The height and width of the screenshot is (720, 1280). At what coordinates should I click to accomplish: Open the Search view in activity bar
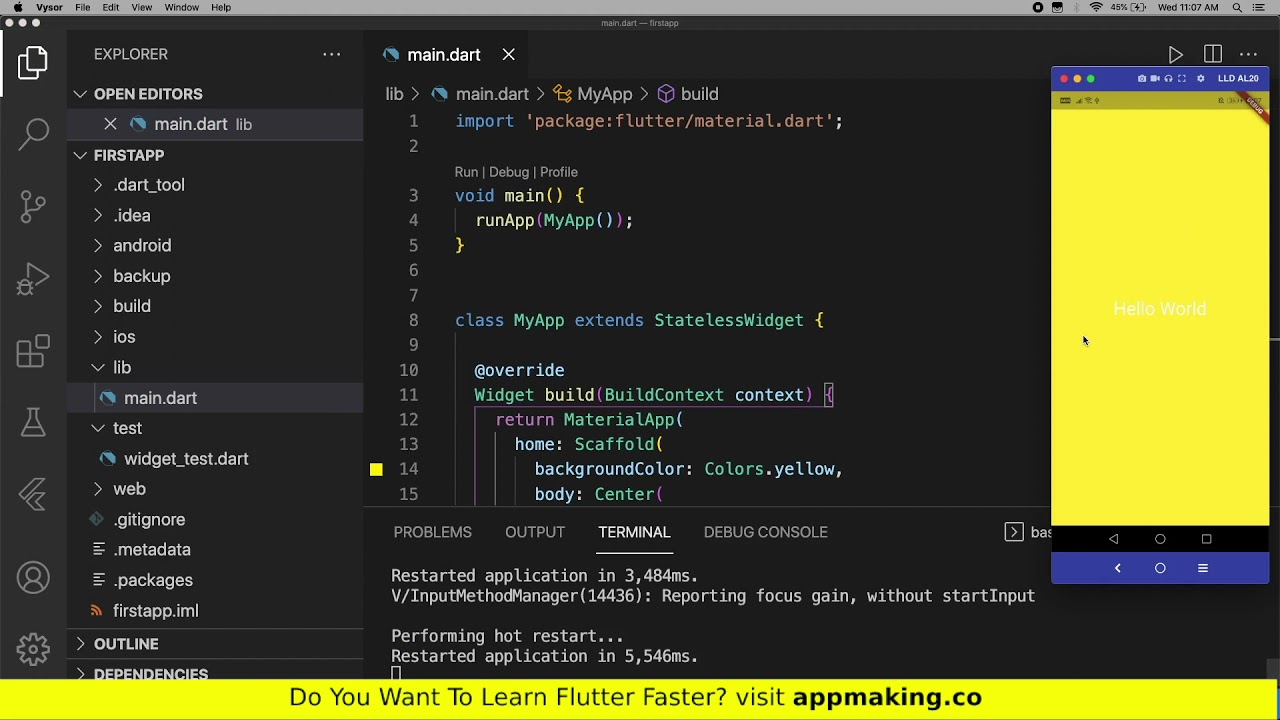pyautogui.click(x=33, y=133)
